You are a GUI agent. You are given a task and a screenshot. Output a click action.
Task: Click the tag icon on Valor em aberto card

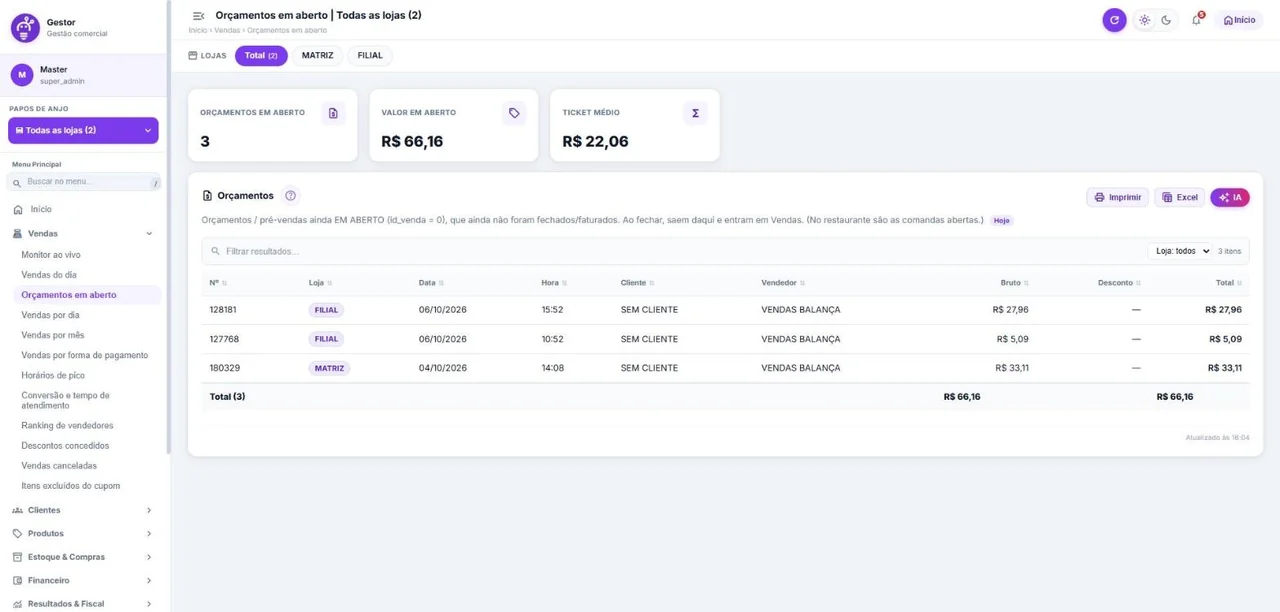(514, 113)
